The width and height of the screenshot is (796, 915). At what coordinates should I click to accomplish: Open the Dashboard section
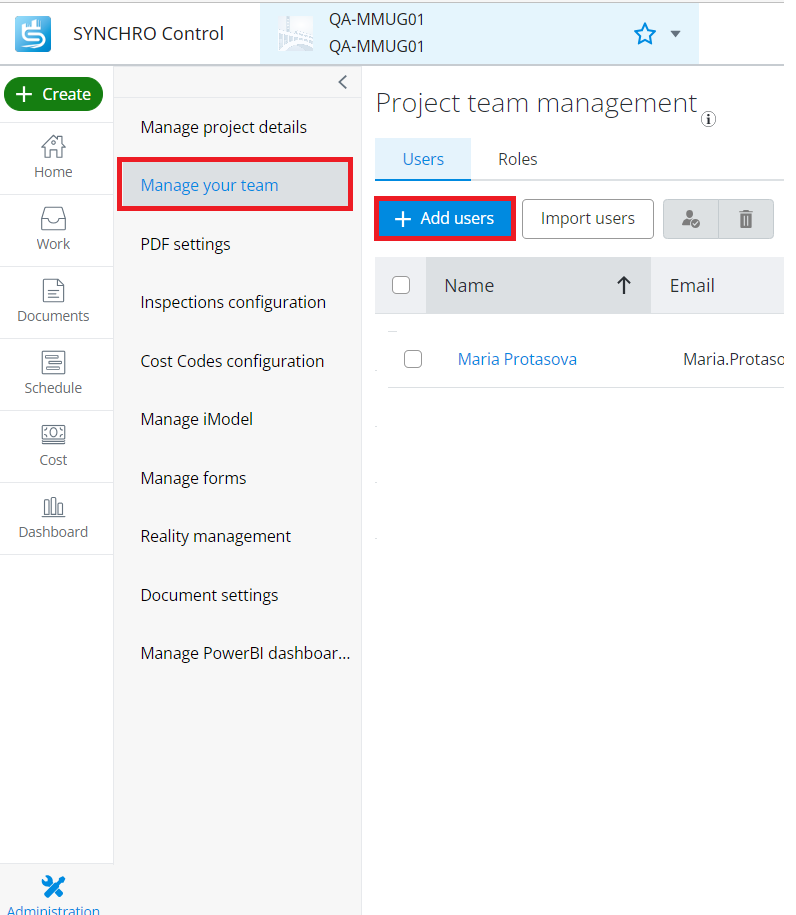point(53,518)
